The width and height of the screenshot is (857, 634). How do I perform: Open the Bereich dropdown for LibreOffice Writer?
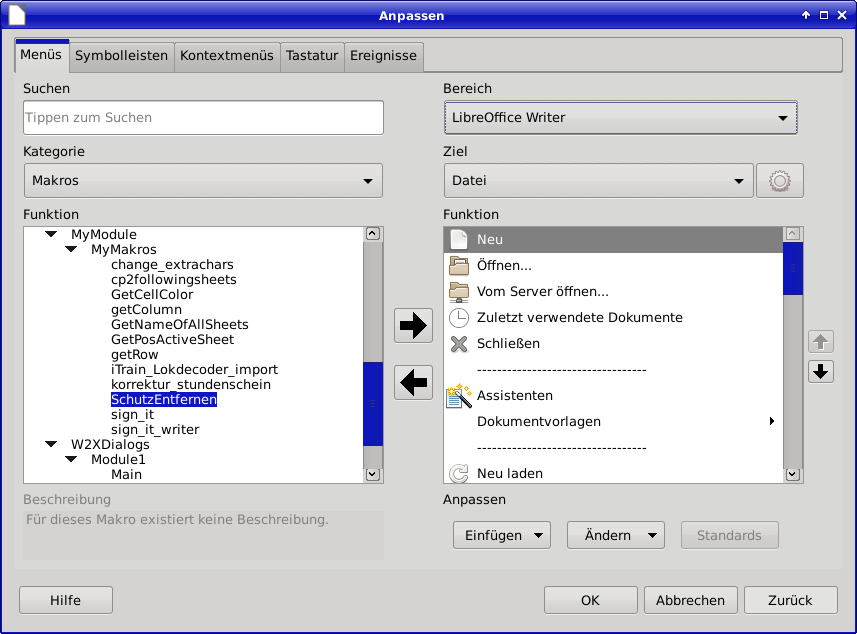click(x=620, y=118)
